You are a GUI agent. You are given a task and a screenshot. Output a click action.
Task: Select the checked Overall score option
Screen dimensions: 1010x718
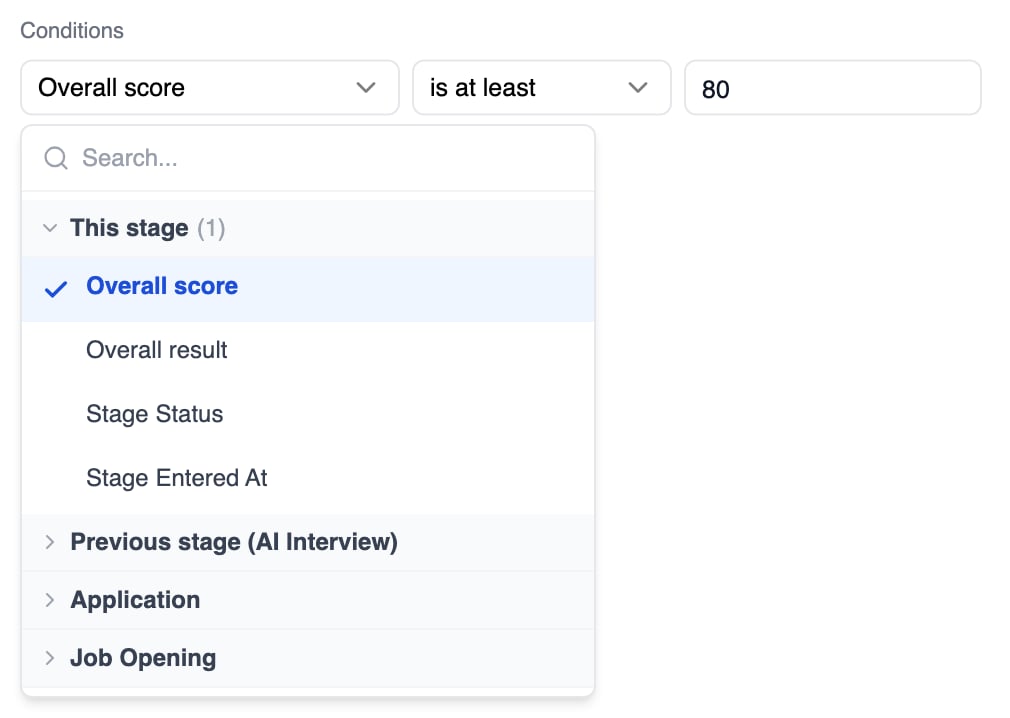308,287
